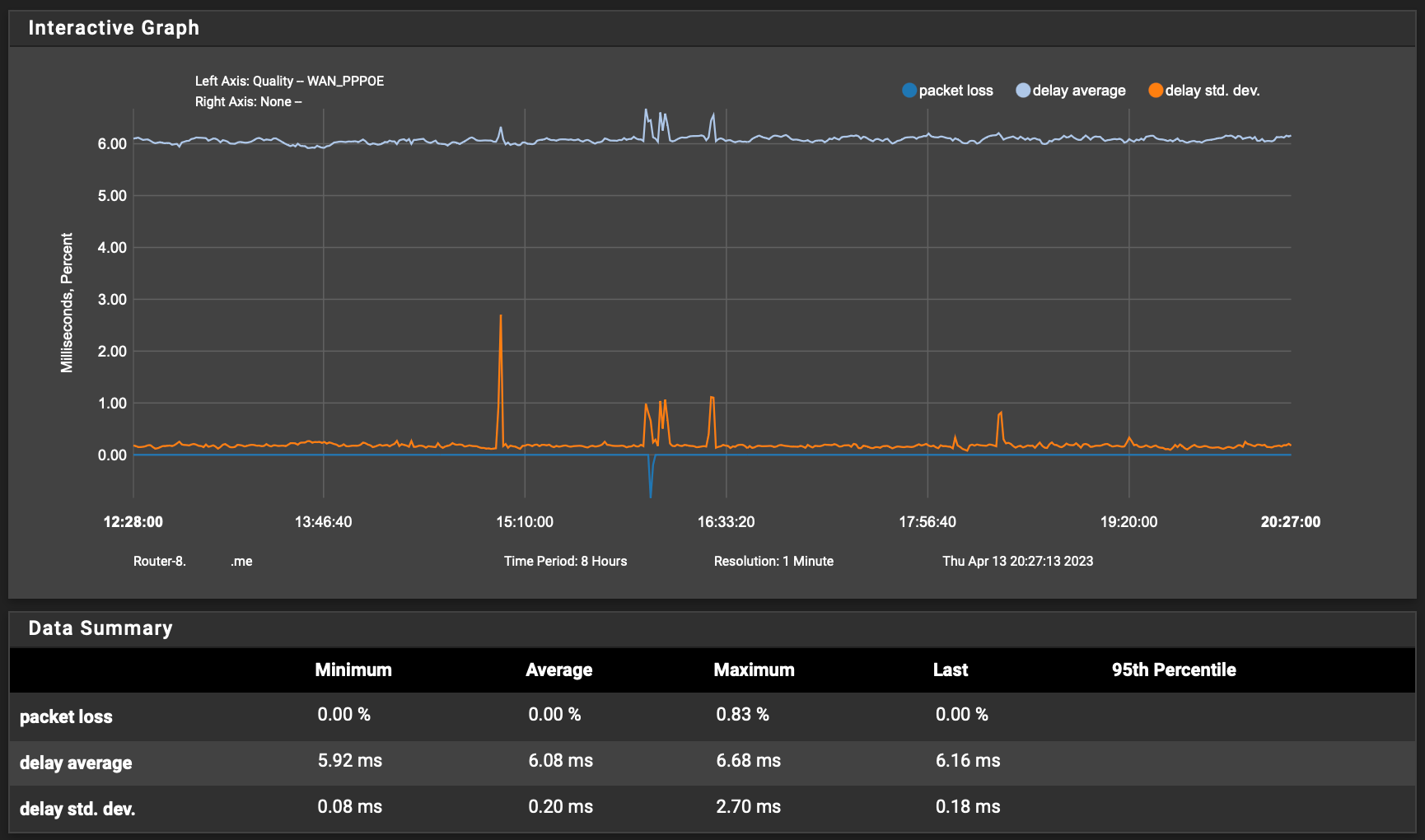Click the delay std. dev. row label
The height and width of the screenshot is (840, 1425).
click(77, 809)
